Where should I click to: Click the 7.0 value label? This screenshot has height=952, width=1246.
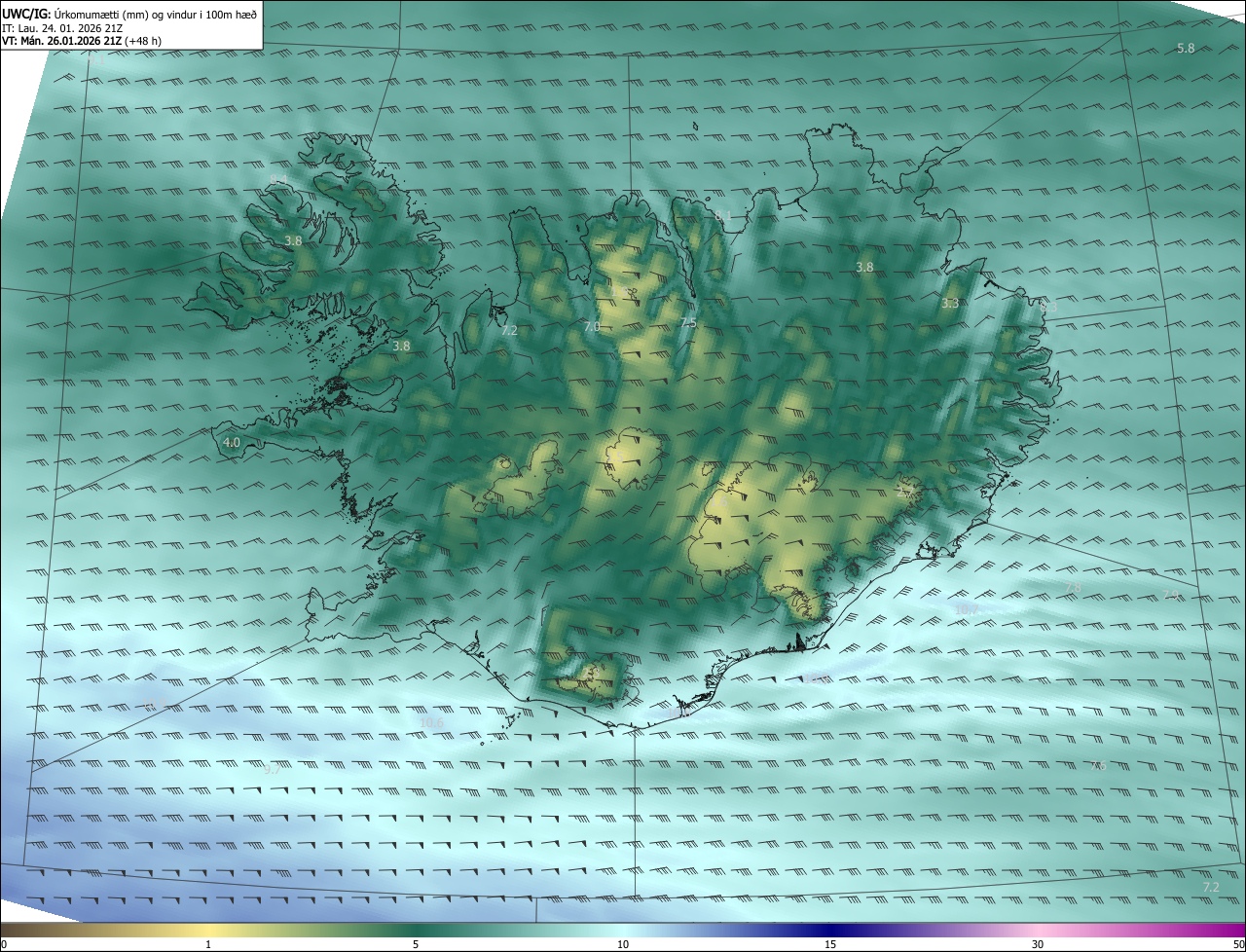coord(592,327)
